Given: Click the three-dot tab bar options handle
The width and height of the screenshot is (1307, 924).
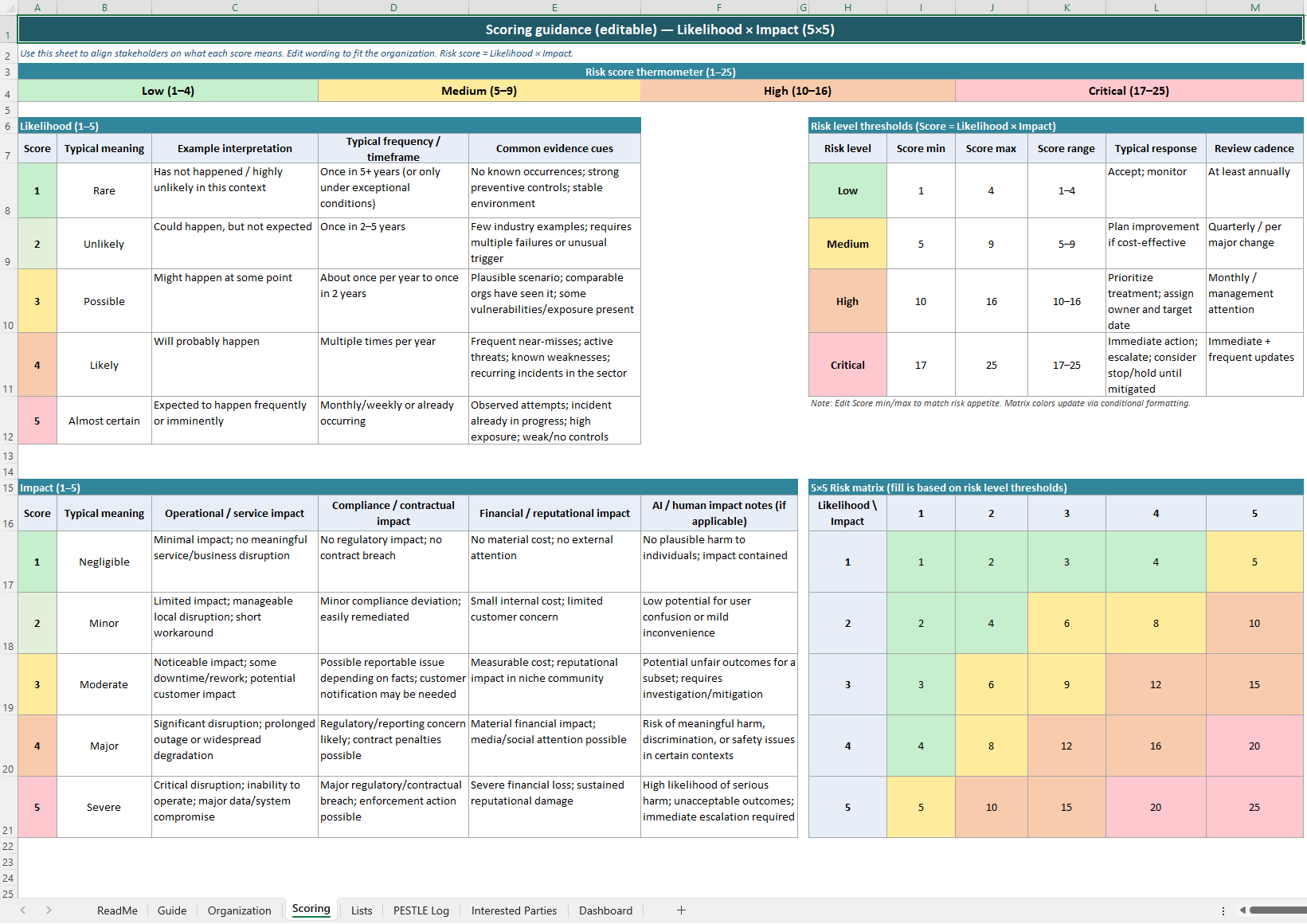Looking at the screenshot, I should pos(1223,910).
